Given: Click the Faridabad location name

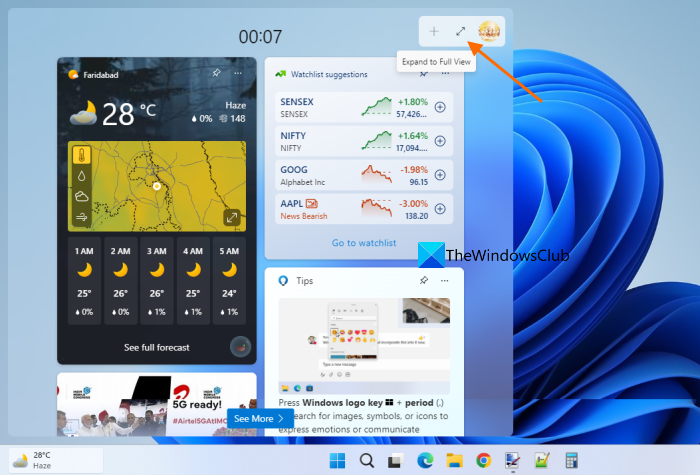Looking at the screenshot, I should point(100,75).
